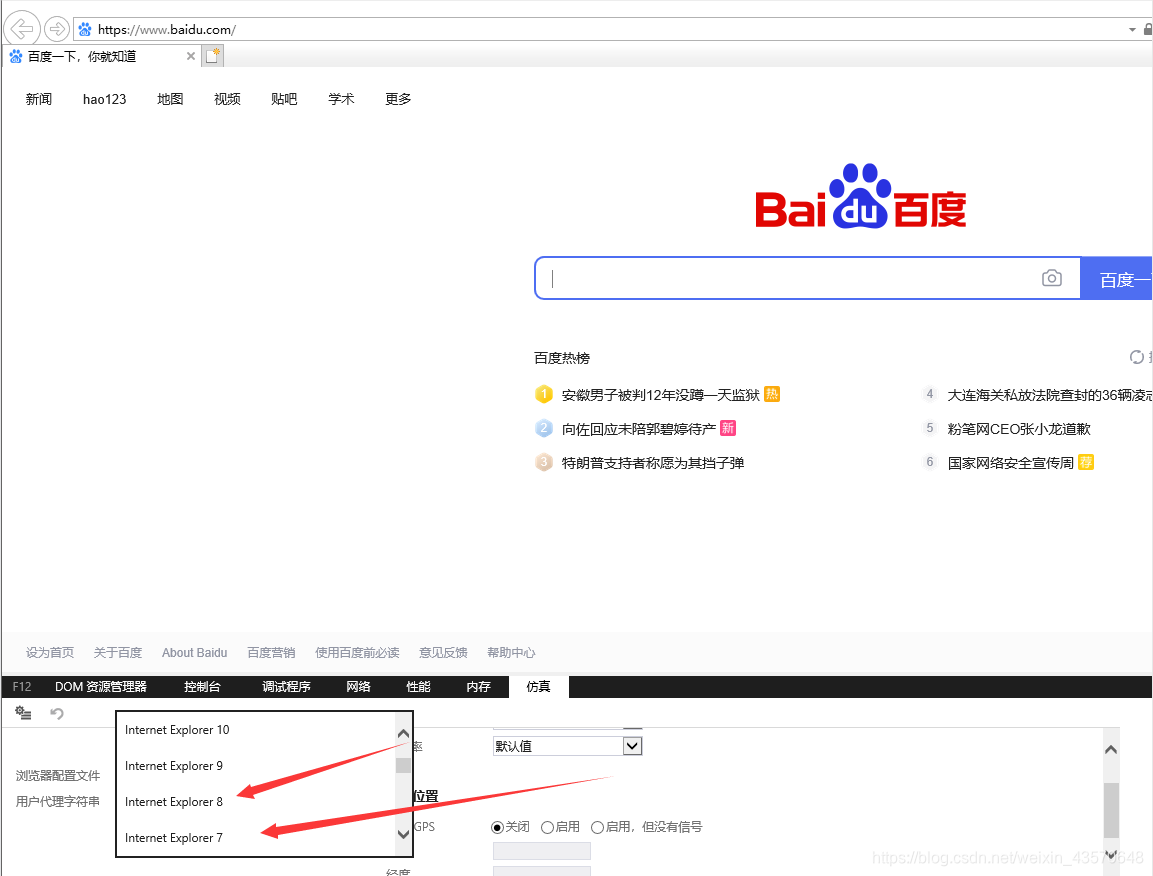The height and width of the screenshot is (876, 1153).
Task: Select GPS 启用 radio button
Action: coord(547,827)
